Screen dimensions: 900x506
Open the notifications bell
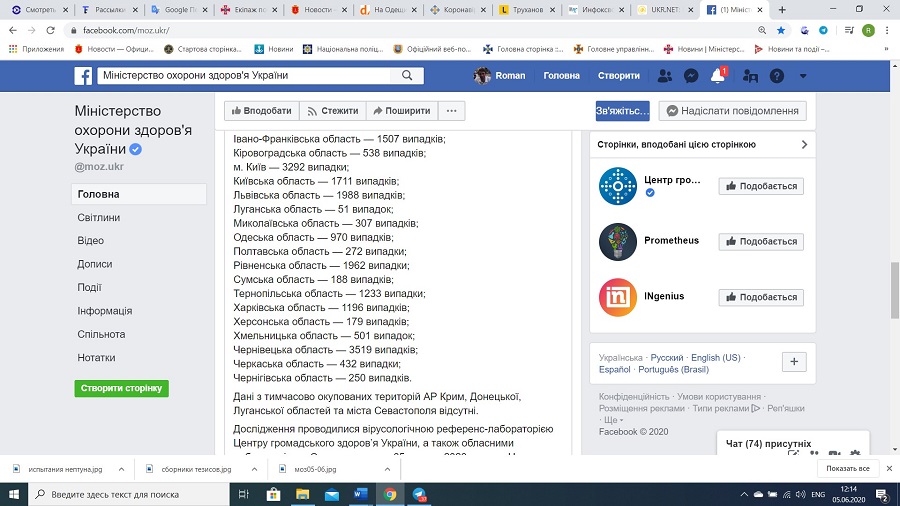coord(717,76)
